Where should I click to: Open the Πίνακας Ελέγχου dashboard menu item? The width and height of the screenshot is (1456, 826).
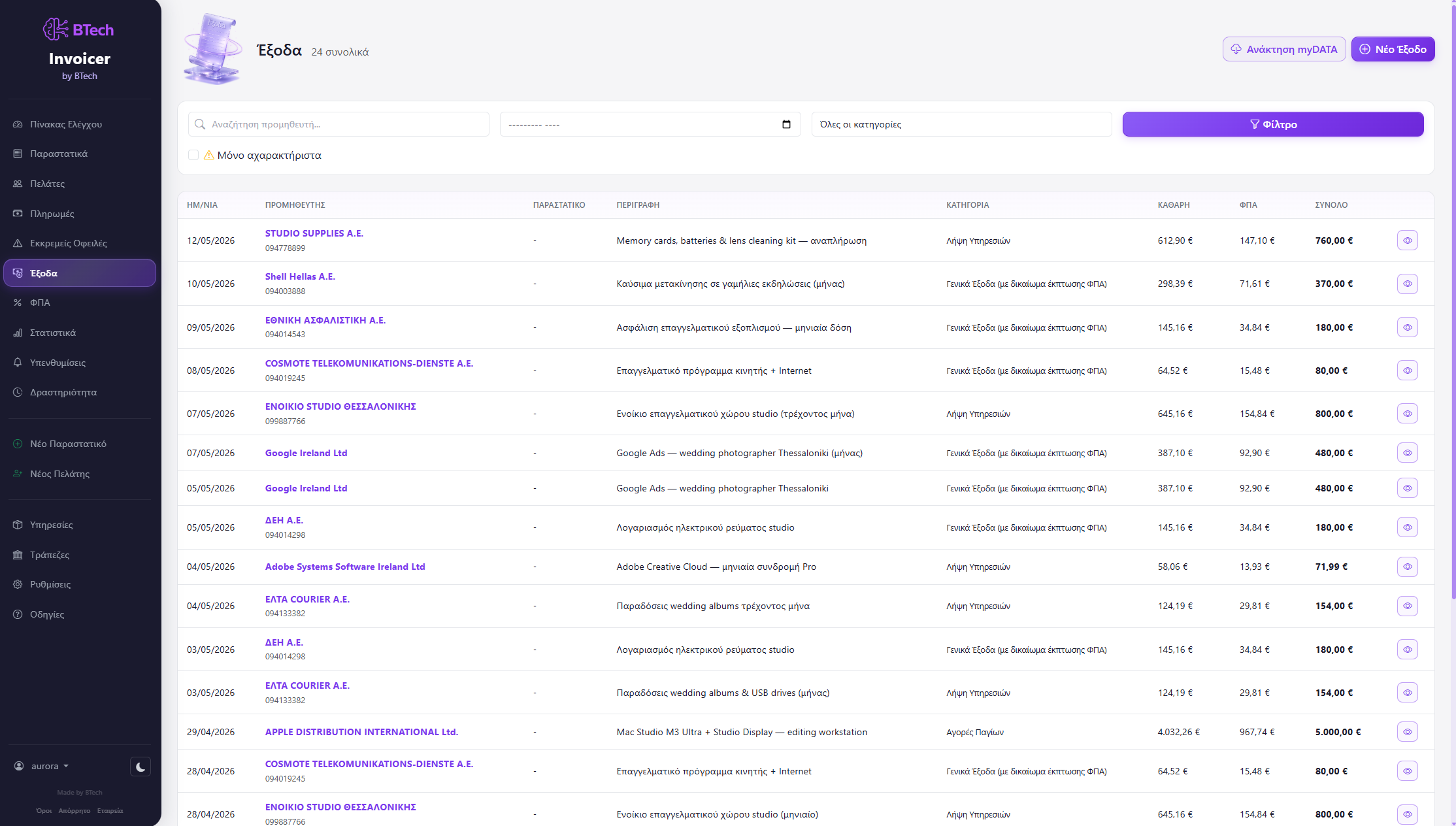(80, 124)
